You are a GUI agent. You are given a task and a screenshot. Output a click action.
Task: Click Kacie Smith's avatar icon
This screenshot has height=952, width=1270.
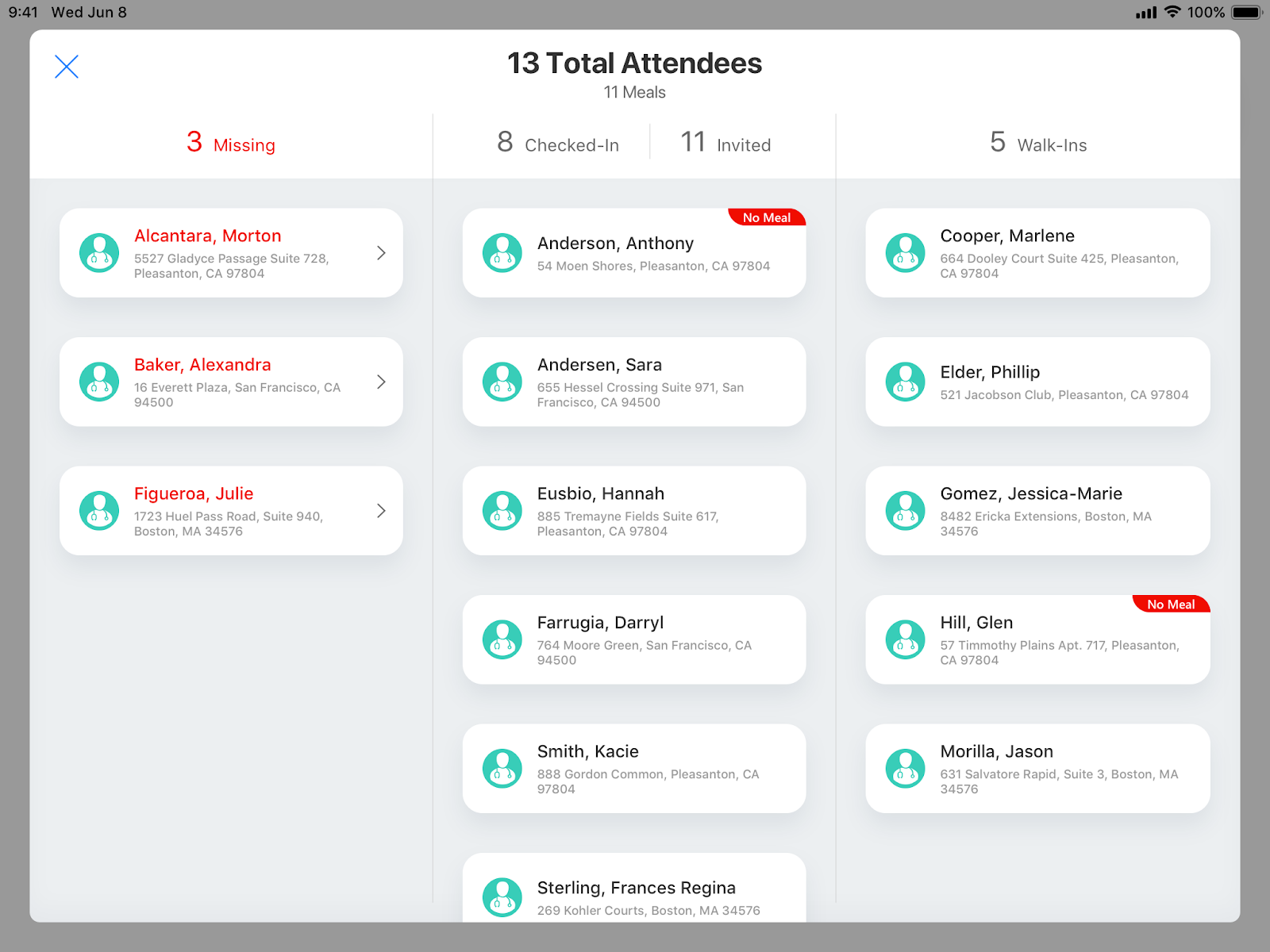502,769
